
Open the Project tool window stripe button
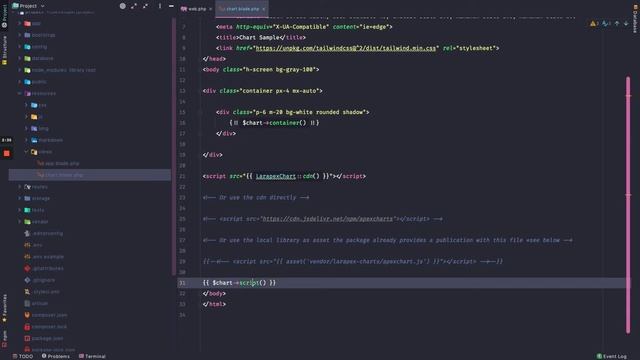[4, 16]
